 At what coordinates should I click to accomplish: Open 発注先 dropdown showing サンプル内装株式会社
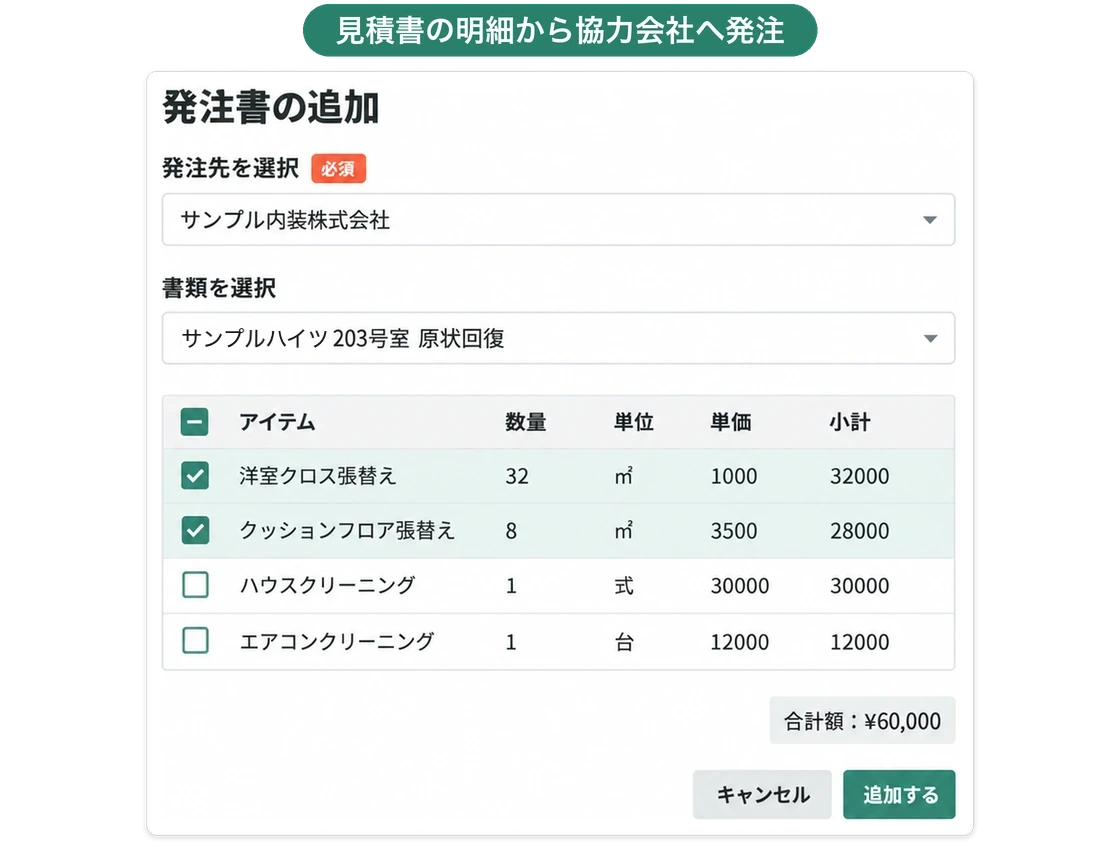tap(558, 219)
